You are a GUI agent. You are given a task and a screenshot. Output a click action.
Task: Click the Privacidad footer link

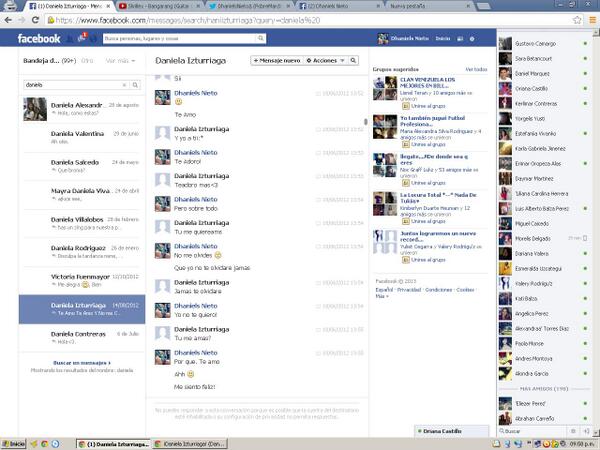tap(409, 290)
